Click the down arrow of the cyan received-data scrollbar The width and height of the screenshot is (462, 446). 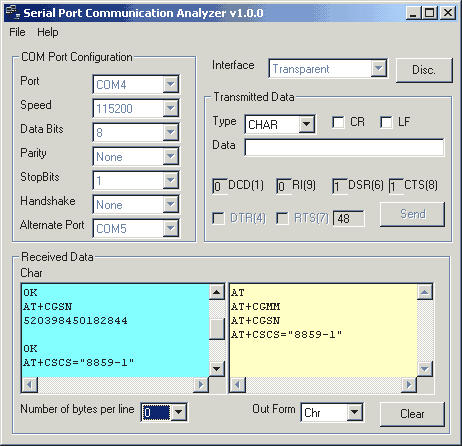tap(217, 369)
